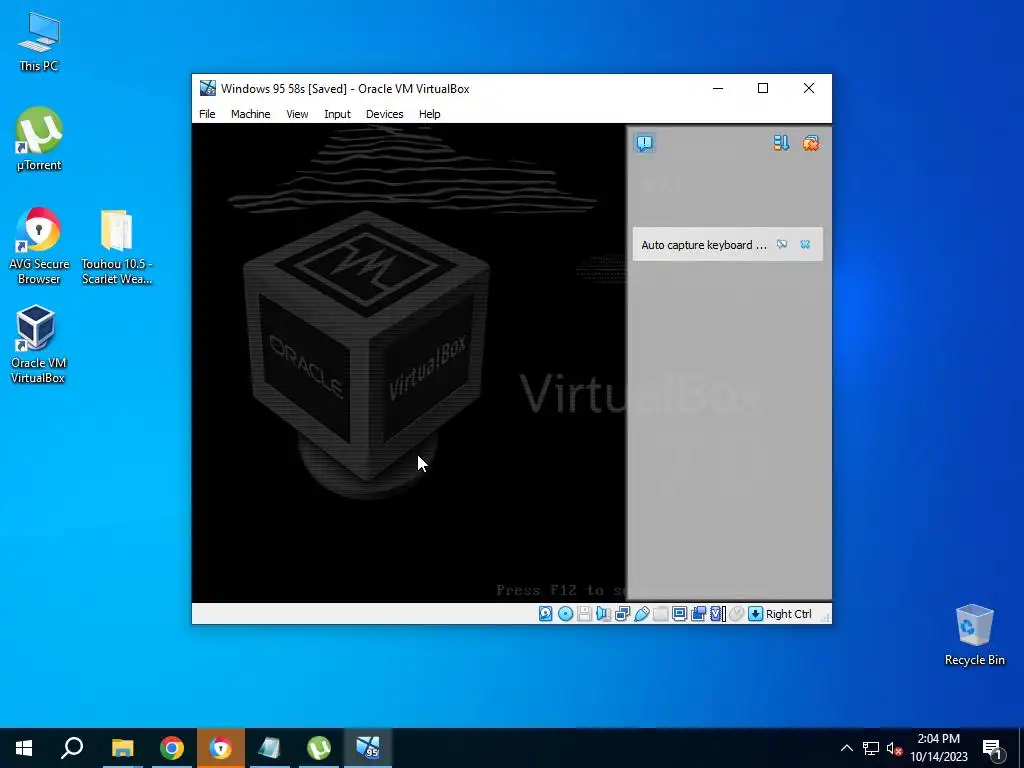Click the notification order sort icon
The width and height of the screenshot is (1024, 768).
(x=781, y=143)
